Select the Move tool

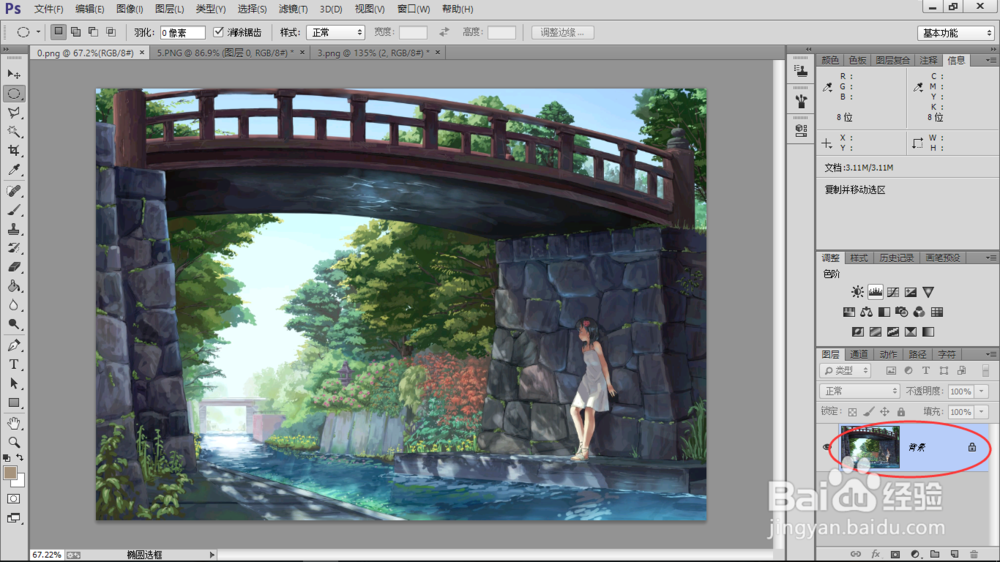click(x=14, y=75)
